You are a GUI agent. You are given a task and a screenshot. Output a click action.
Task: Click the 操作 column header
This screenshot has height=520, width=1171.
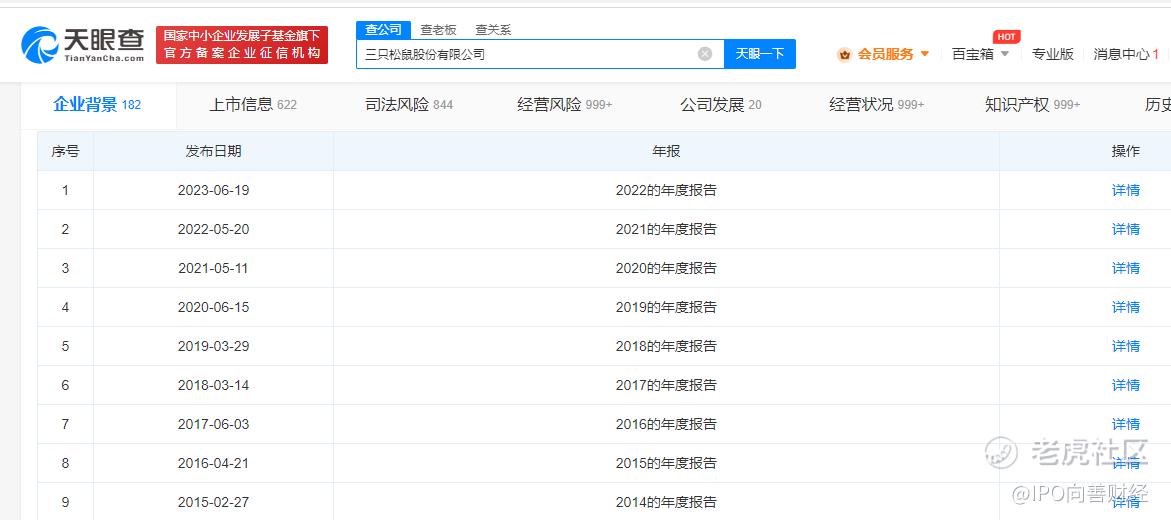1125,151
